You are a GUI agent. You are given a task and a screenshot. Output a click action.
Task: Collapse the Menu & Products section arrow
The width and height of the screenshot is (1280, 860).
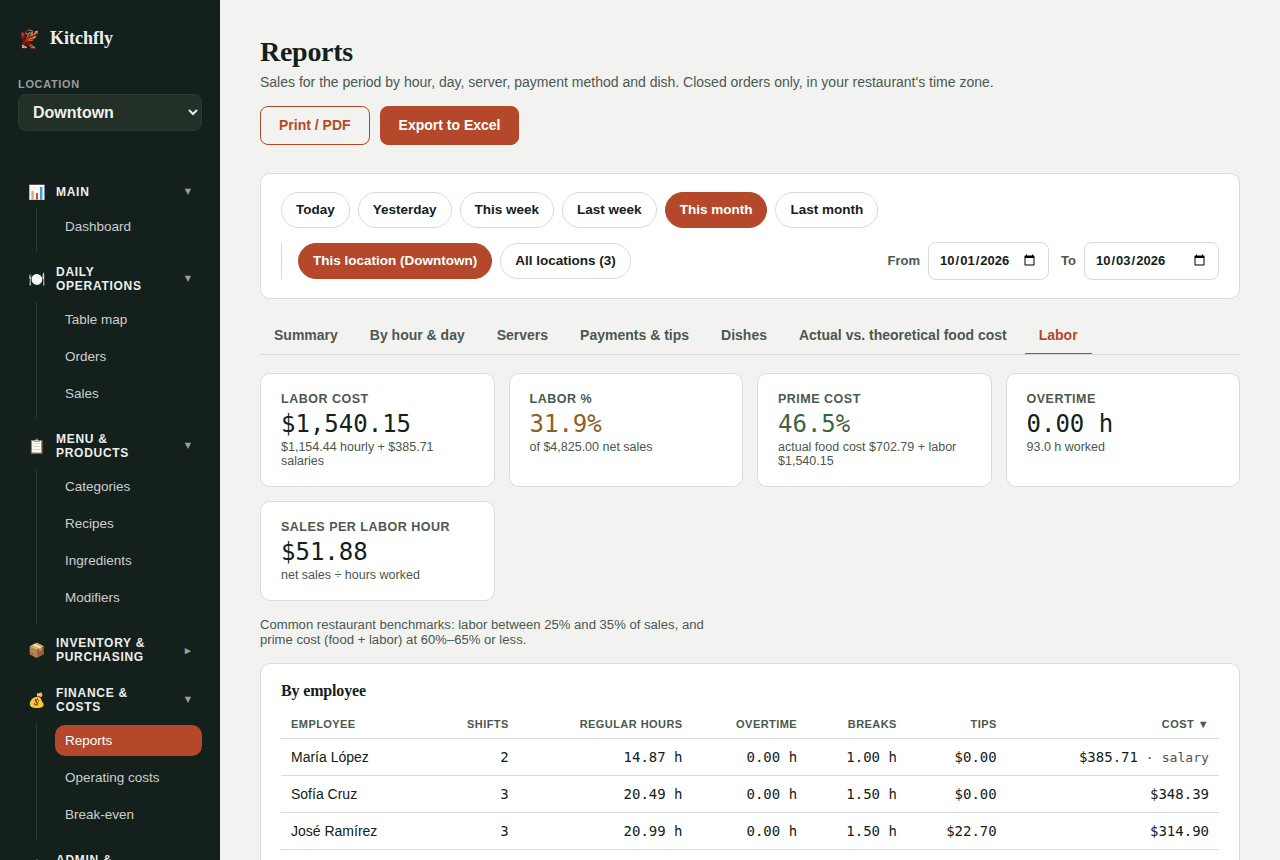point(188,446)
